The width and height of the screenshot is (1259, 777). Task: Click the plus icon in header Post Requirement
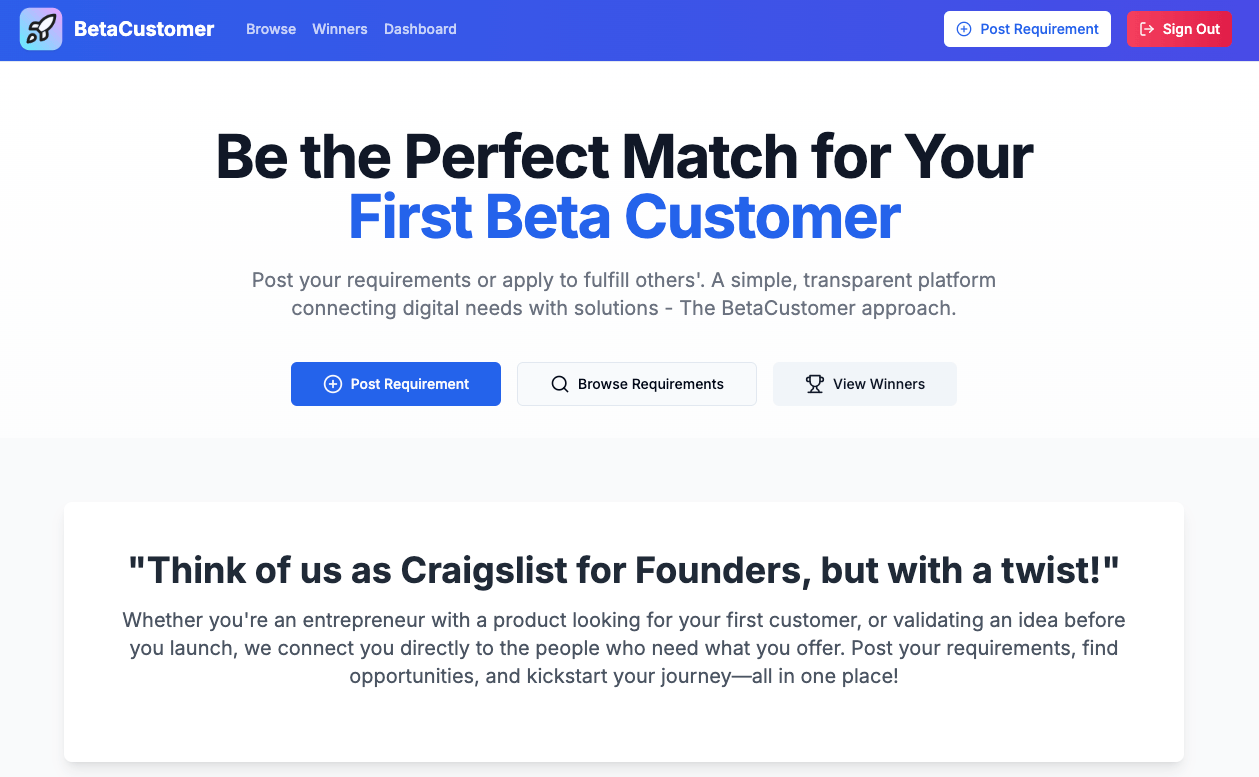click(x=964, y=29)
